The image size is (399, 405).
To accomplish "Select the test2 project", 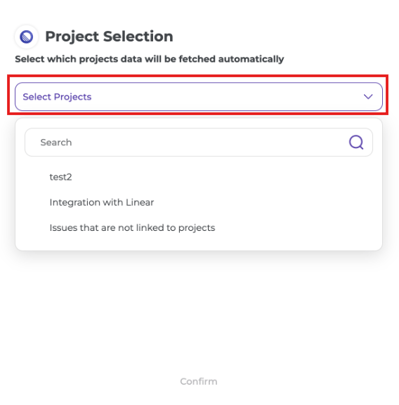I will [x=61, y=177].
